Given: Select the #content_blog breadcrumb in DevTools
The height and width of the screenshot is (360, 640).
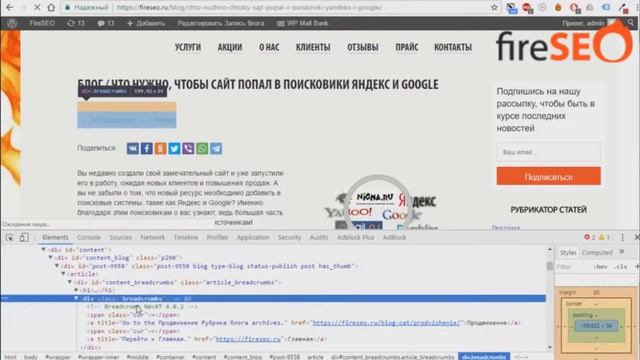Looking at the screenshot, I should (x=242, y=357).
